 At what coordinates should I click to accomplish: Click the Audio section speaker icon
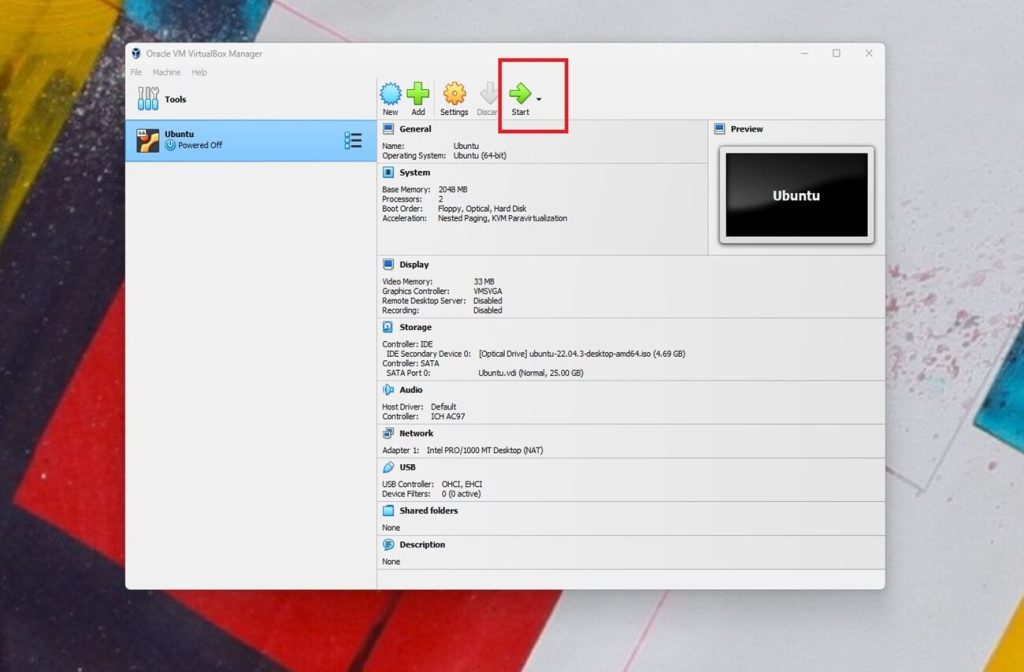[389, 390]
